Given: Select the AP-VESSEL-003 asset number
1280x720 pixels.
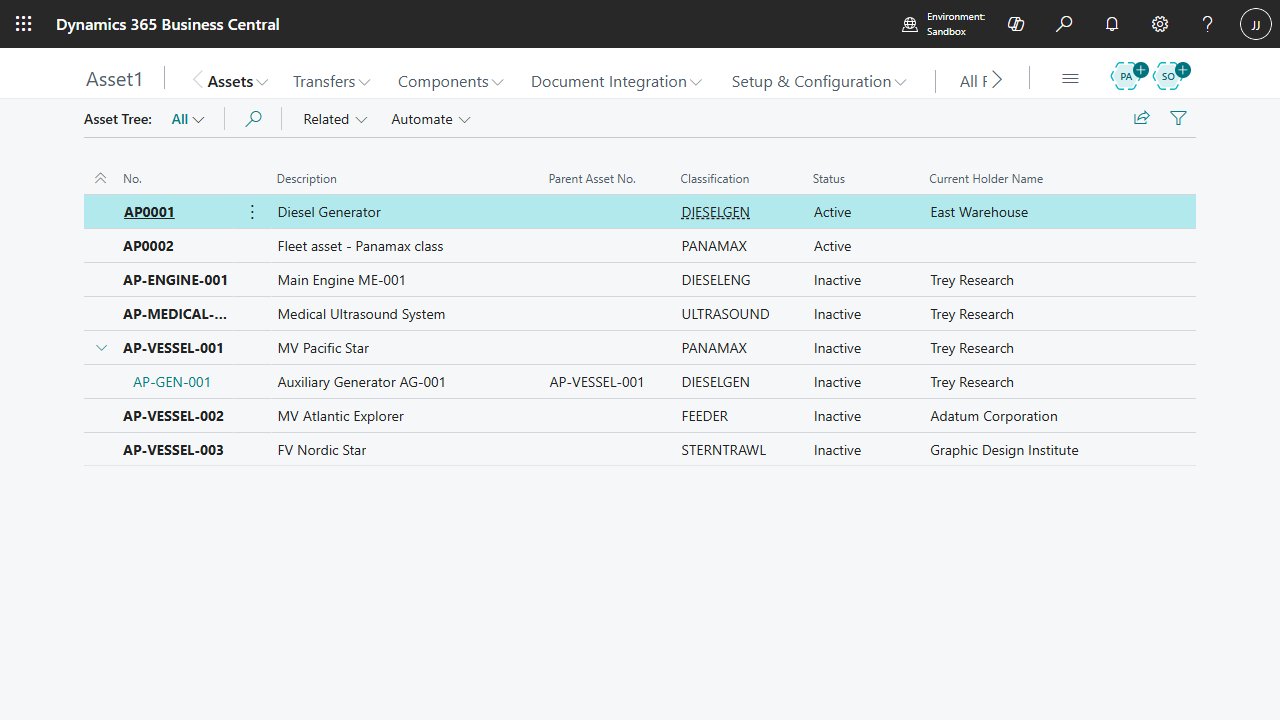Looking at the screenshot, I should click(x=173, y=450).
